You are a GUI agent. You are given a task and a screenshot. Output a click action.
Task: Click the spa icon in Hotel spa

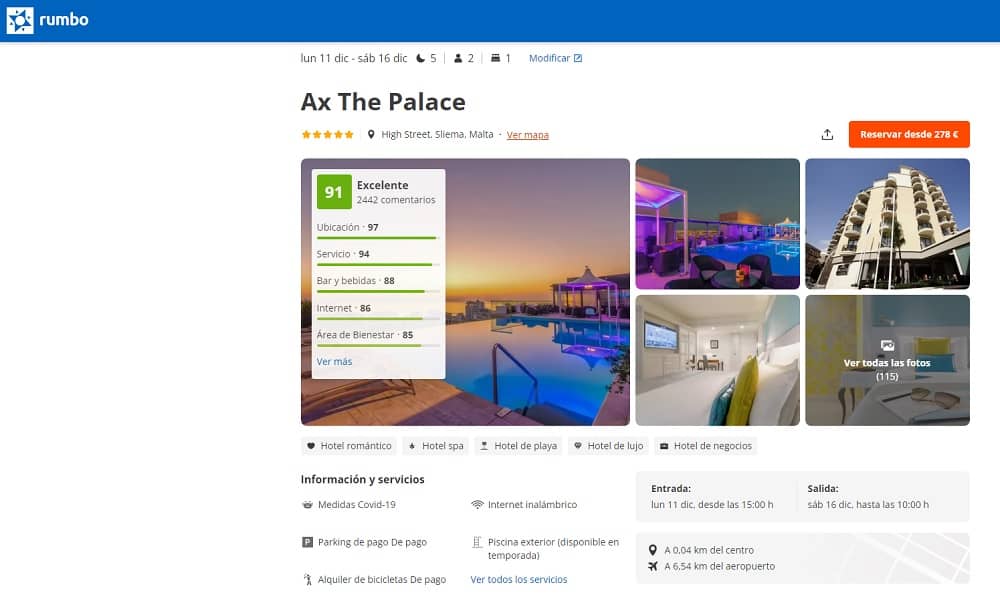pos(412,446)
